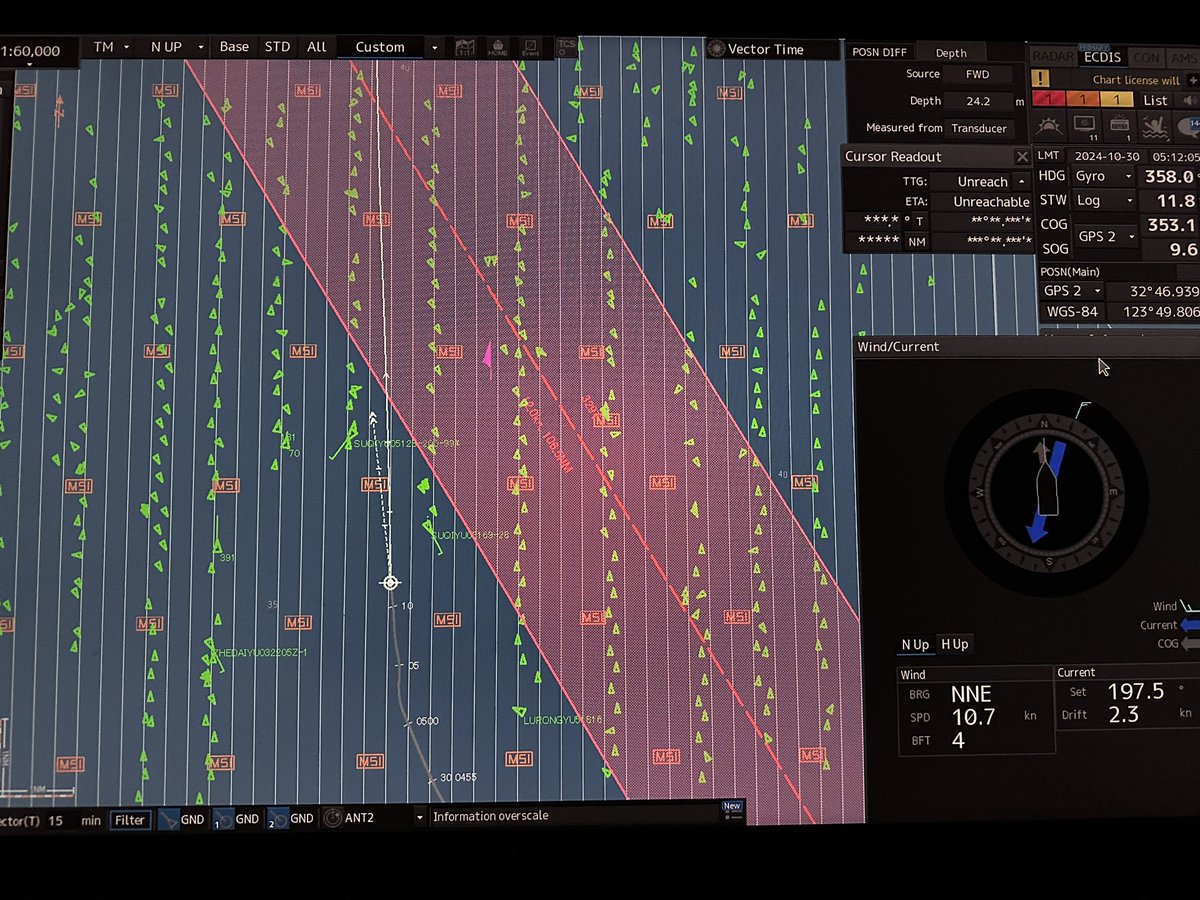Click the yellow caution count box

click(x=1116, y=100)
